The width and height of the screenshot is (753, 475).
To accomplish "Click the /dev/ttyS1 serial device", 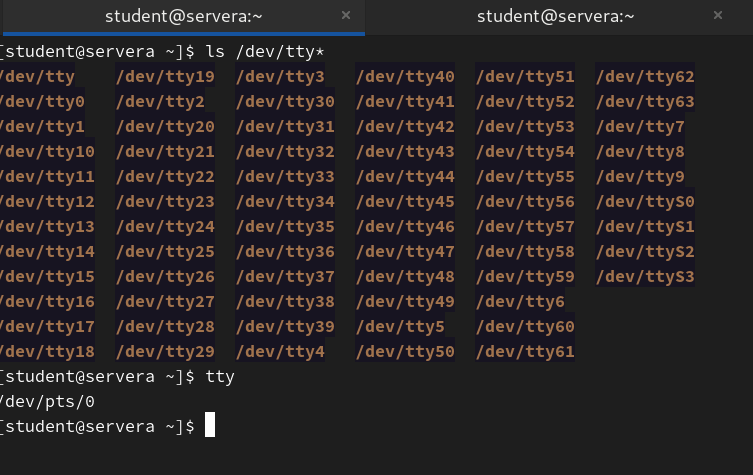I will (645, 226).
